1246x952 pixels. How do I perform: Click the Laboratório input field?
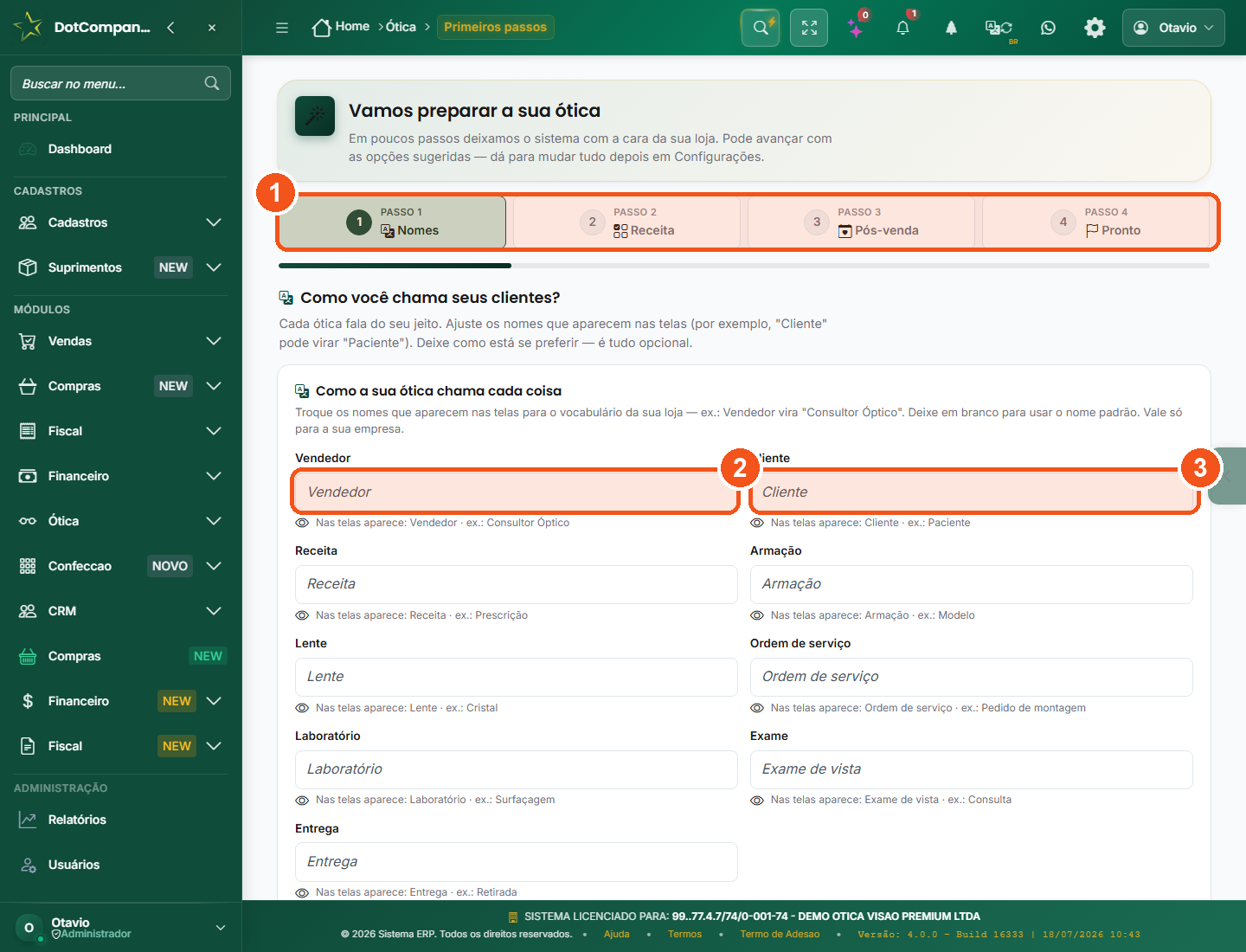pos(516,769)
